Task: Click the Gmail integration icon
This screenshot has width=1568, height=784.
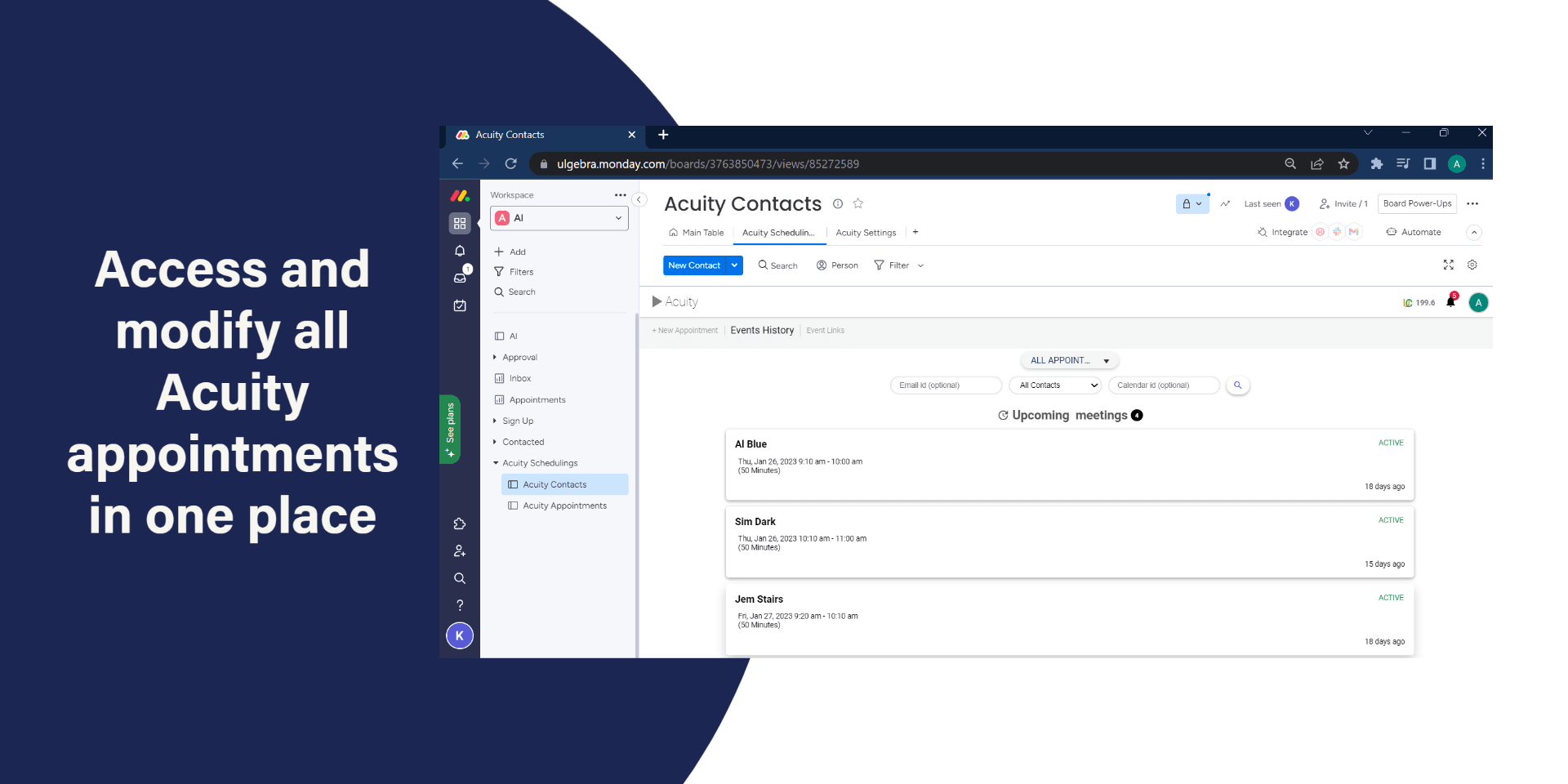Action: point(1354,232)
